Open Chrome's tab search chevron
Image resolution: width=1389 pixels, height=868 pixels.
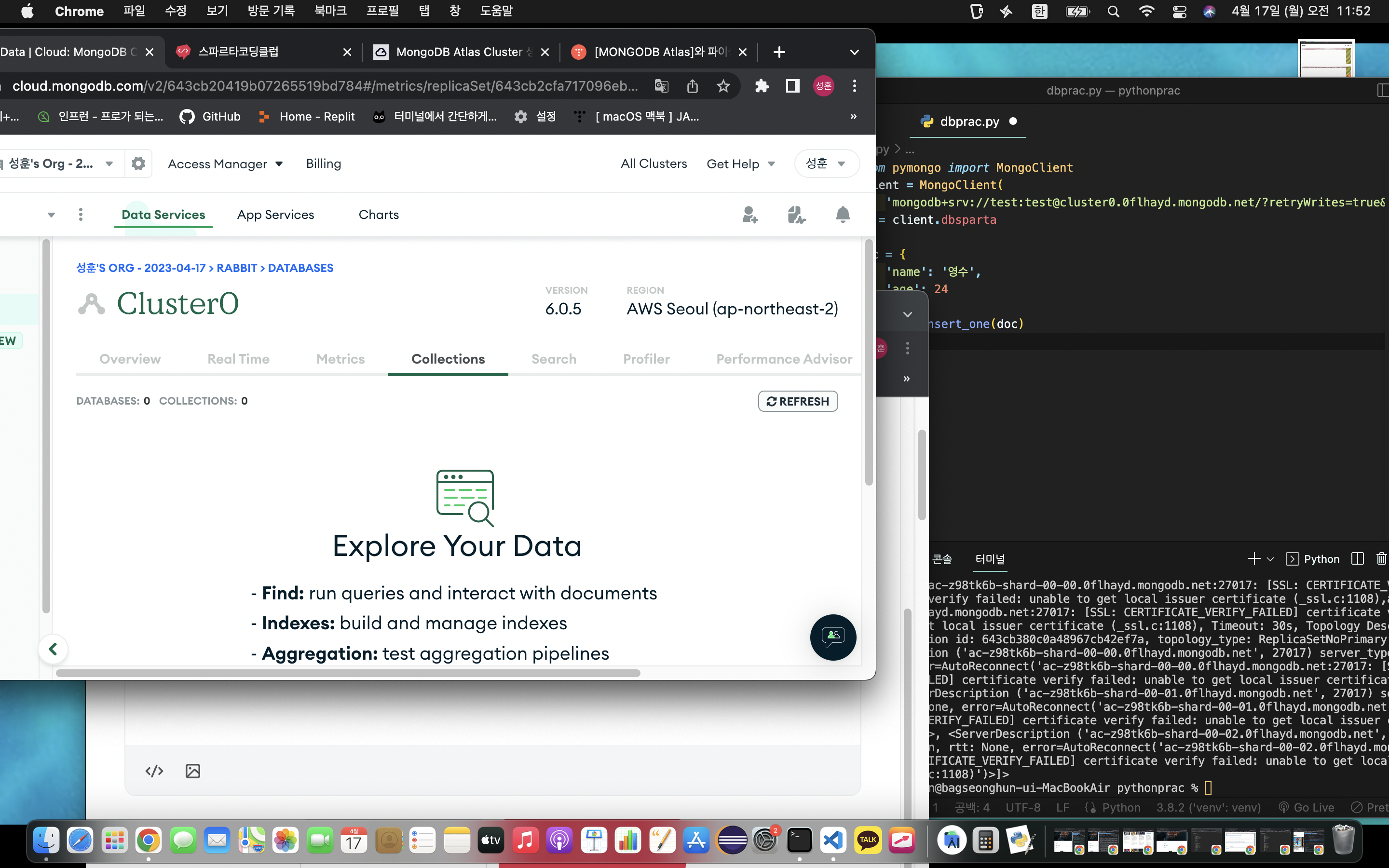point(854,52)
